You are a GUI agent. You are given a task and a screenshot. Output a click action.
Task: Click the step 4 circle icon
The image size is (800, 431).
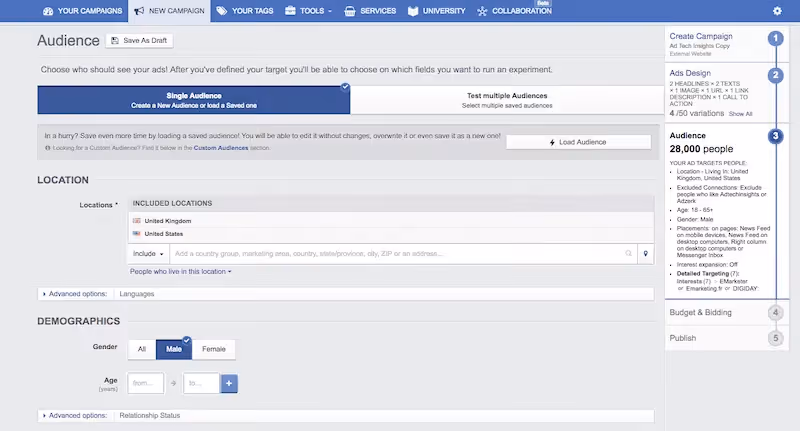[x=776, y=312]
